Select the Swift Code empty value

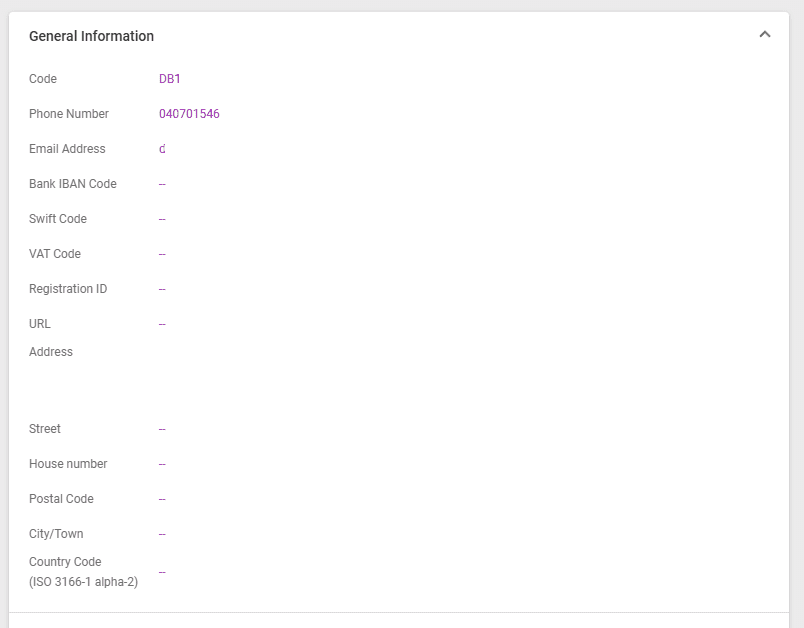tap(162, 219)
